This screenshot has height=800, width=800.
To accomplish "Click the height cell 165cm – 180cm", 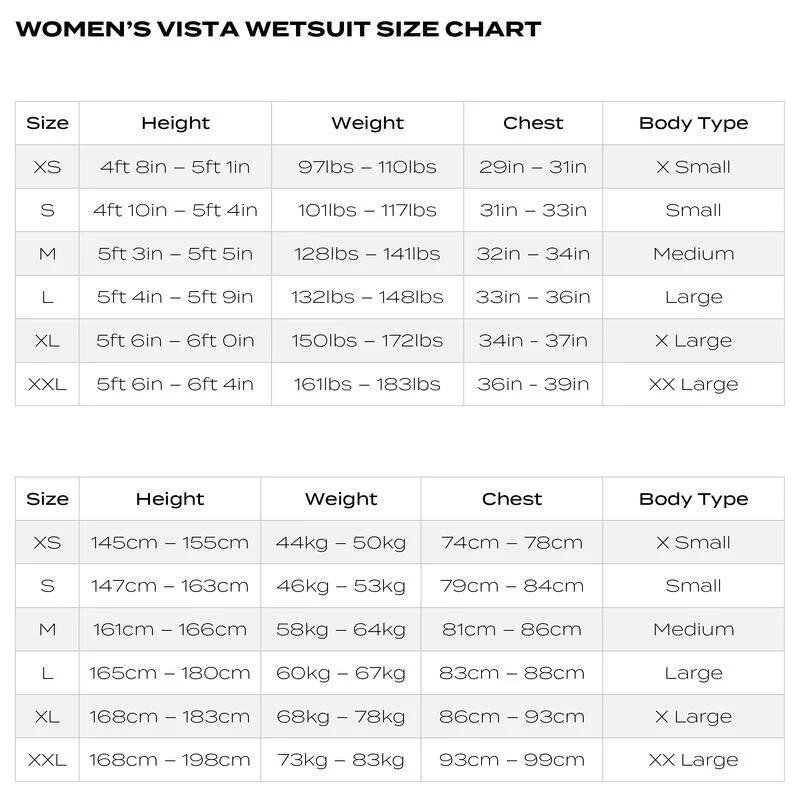I will (169, 673).
